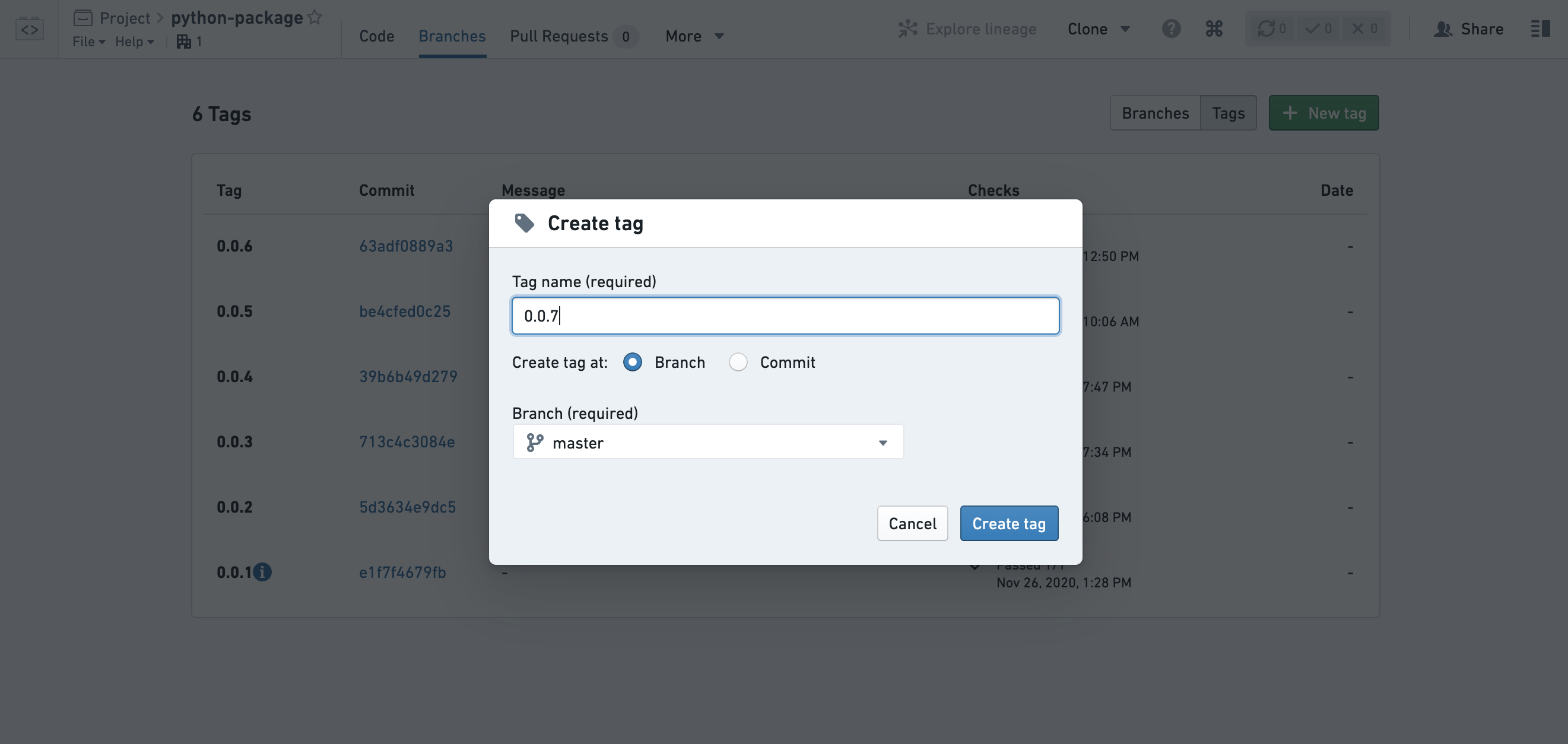Select the Commit radio option
1568x744 pixels.
738,362
